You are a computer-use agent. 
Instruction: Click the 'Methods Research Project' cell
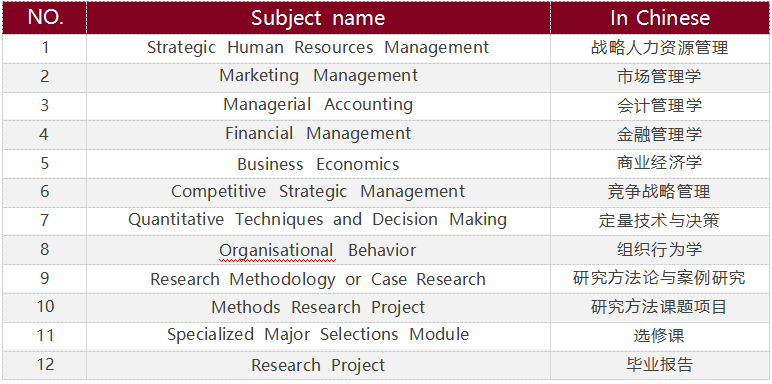pos(318,307)
